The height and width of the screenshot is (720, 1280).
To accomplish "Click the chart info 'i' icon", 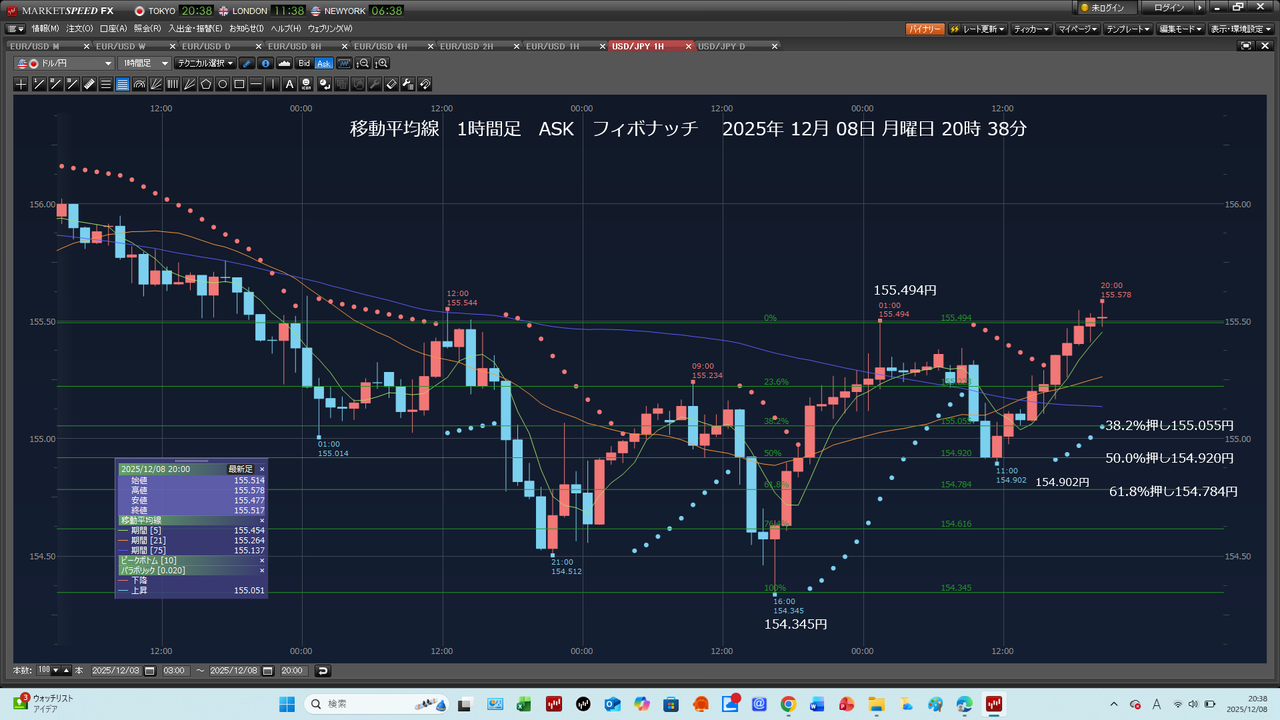I will tap(265, 63).
